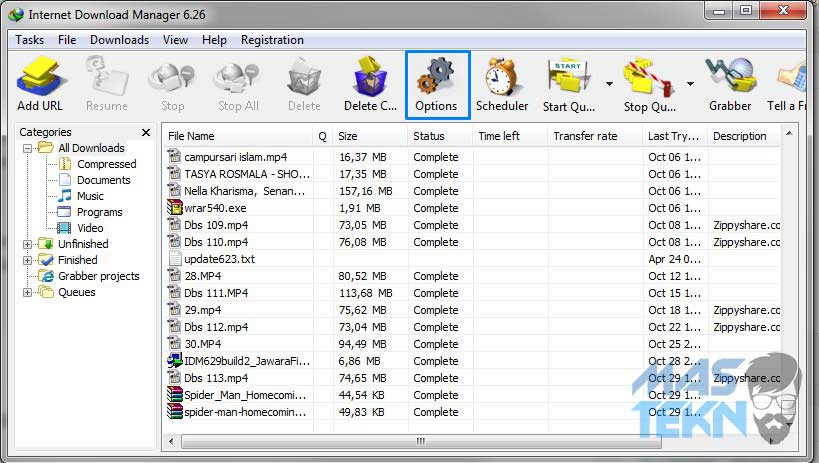Click the spider-man-homecomin archive icon
819x463 pixels.
[174, 412]
